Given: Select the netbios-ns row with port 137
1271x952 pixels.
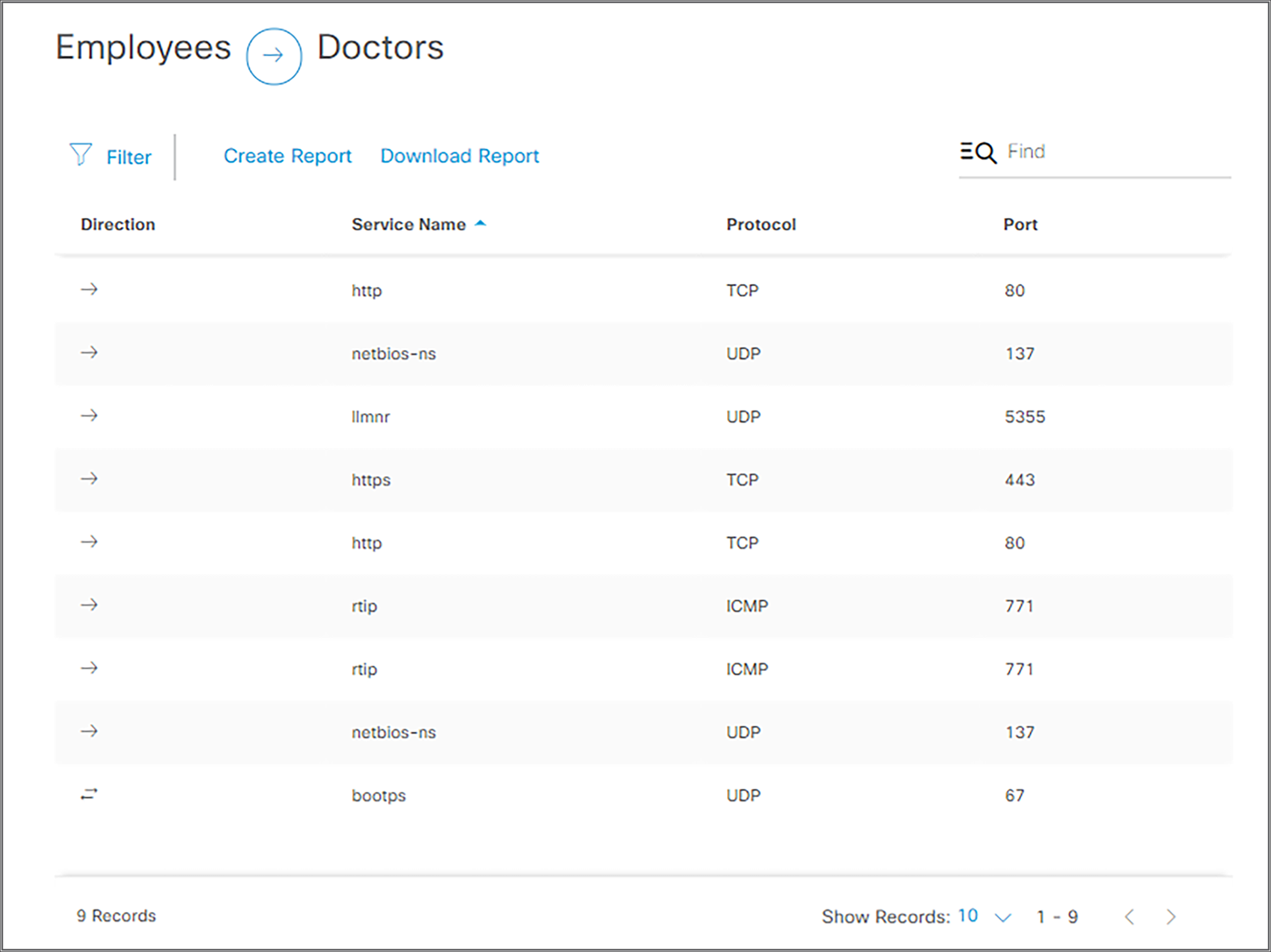Looking at the screenshot, I should [x=393, y=354].
